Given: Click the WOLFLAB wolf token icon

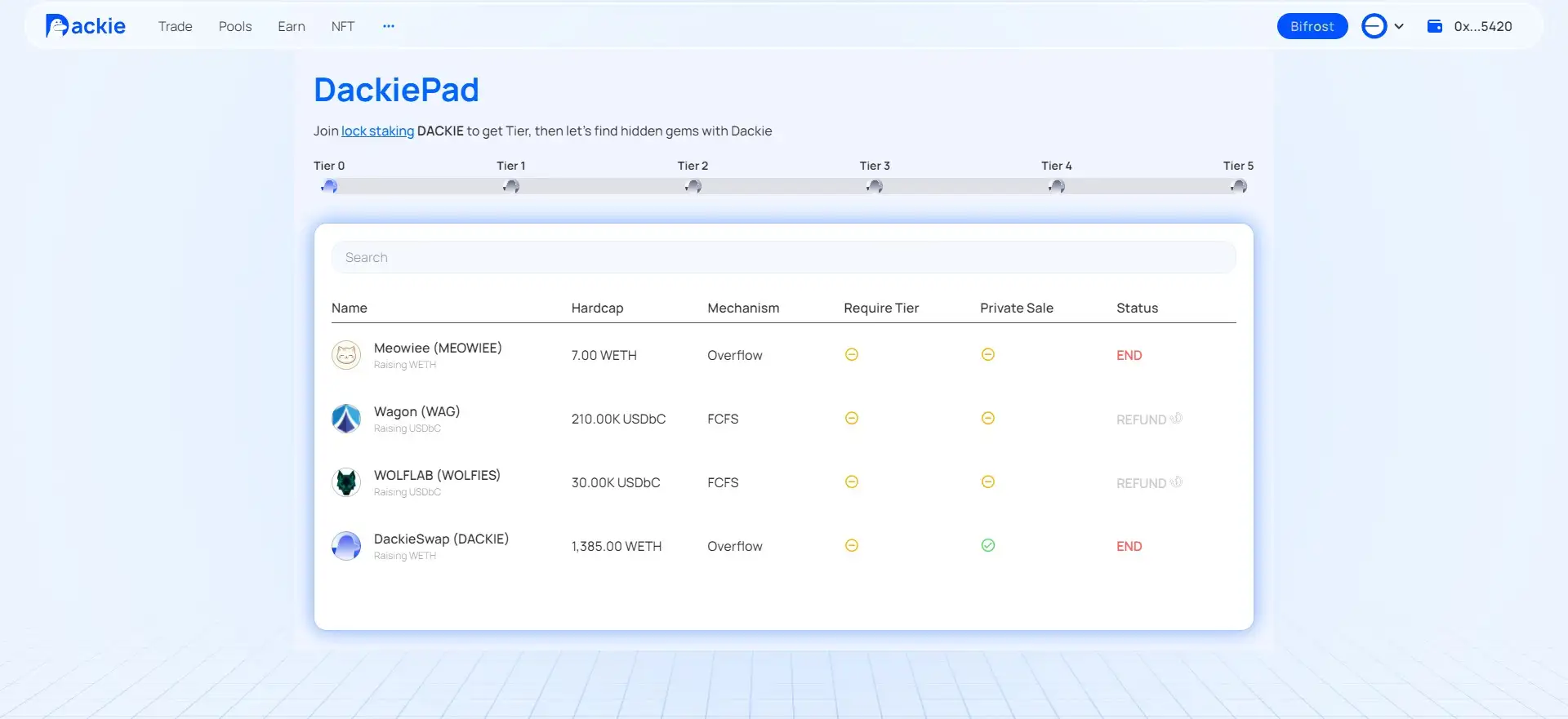Looking at the screenshot, I should click(x=346, y=482).
